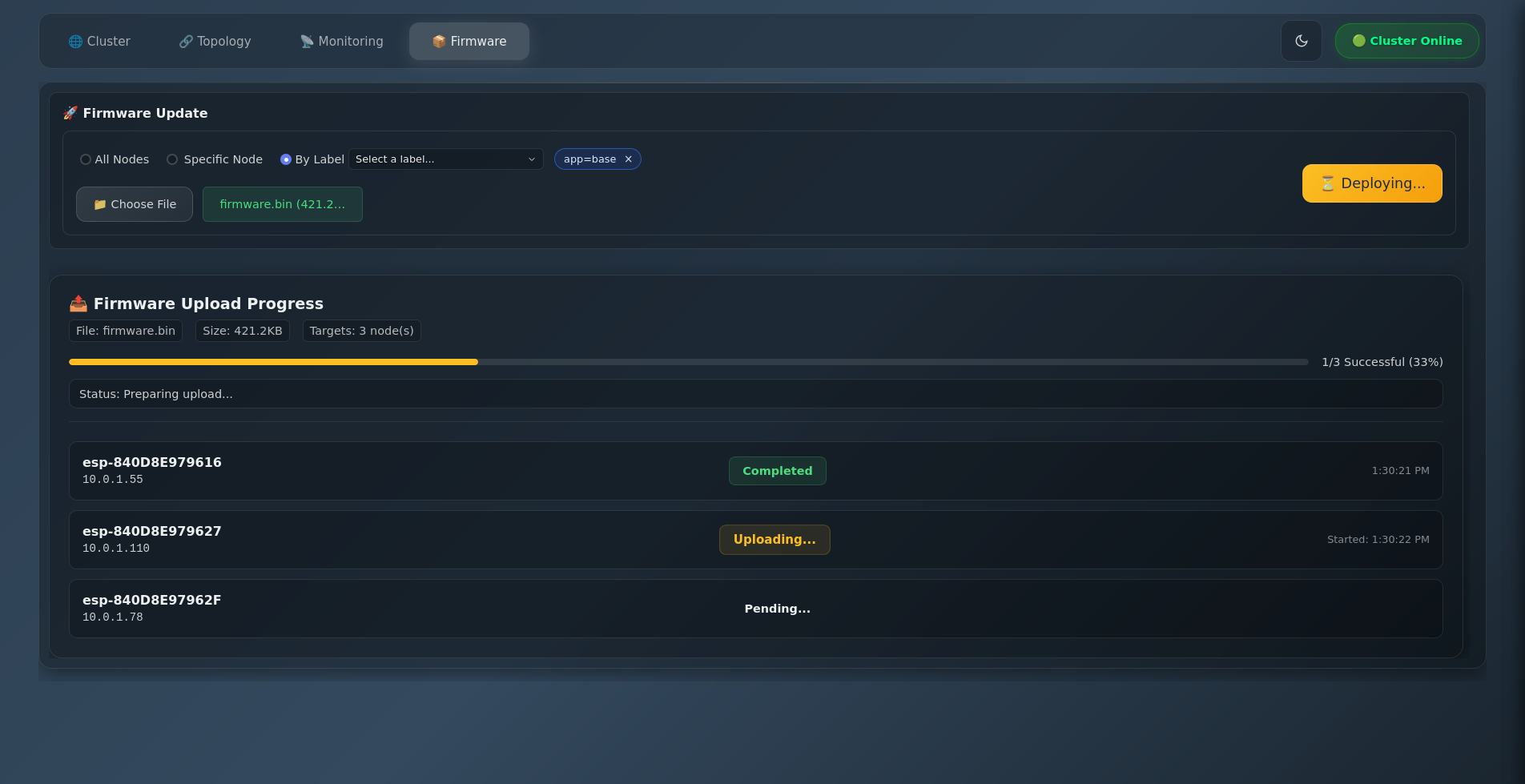
Task: Click the satellite dish icon beside Monitoring
Action: pos(307,42)
